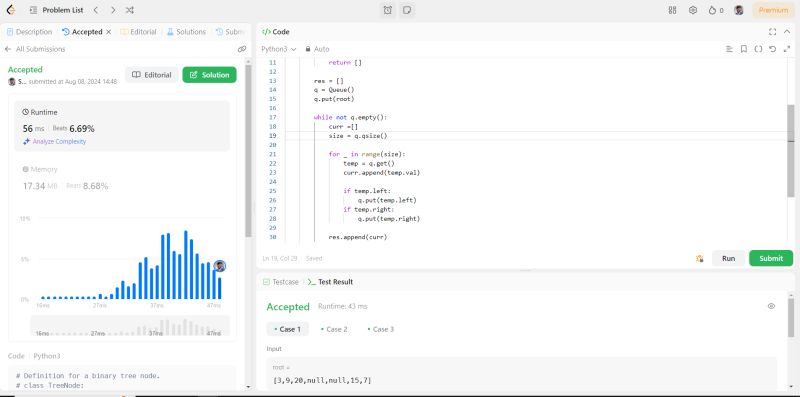This screenshot has height=397, width=800.
Task: Go to next problem chevron
Action: tap(113, 10)
